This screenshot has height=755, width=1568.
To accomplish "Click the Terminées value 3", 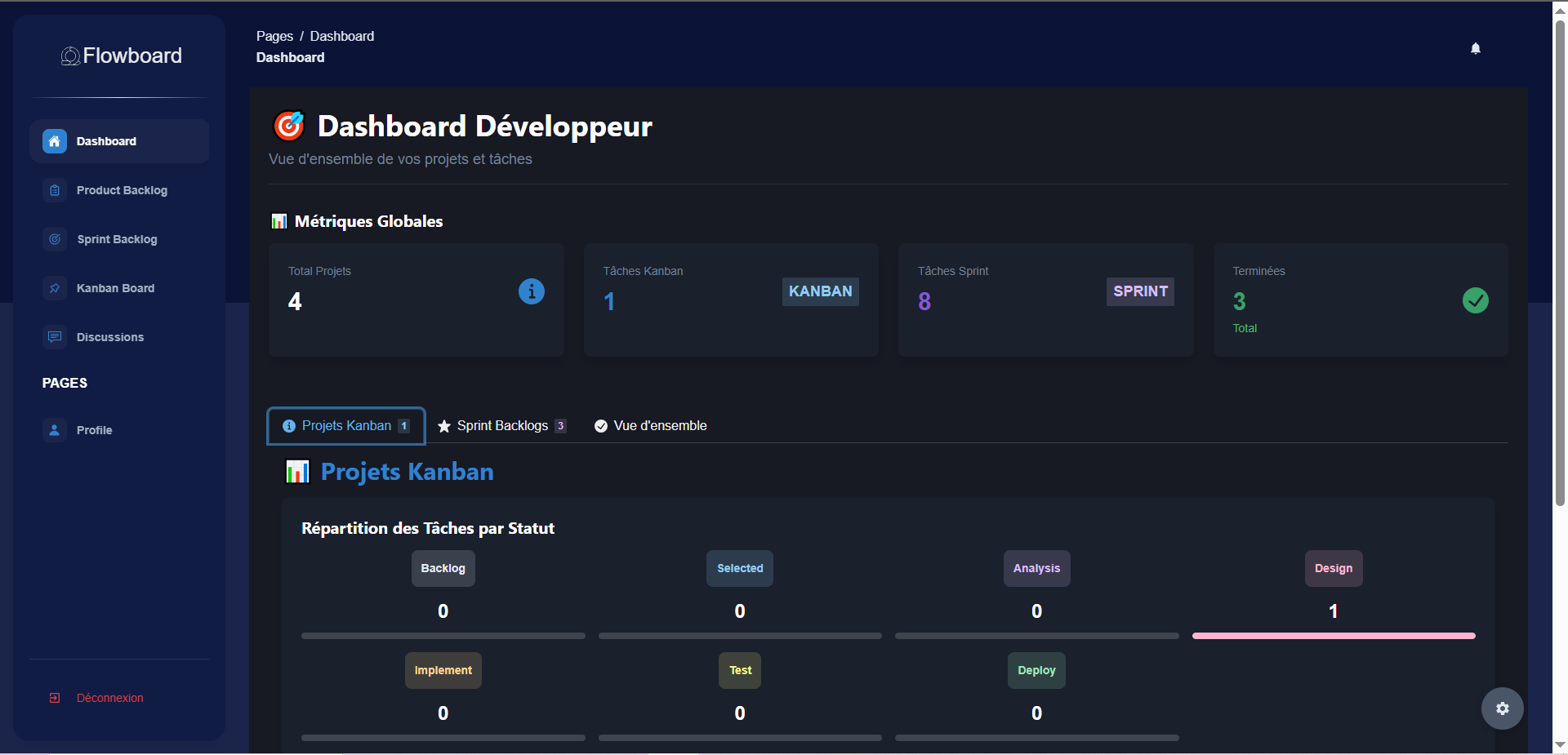I will pyautogui.click(x=1240, y=302).
